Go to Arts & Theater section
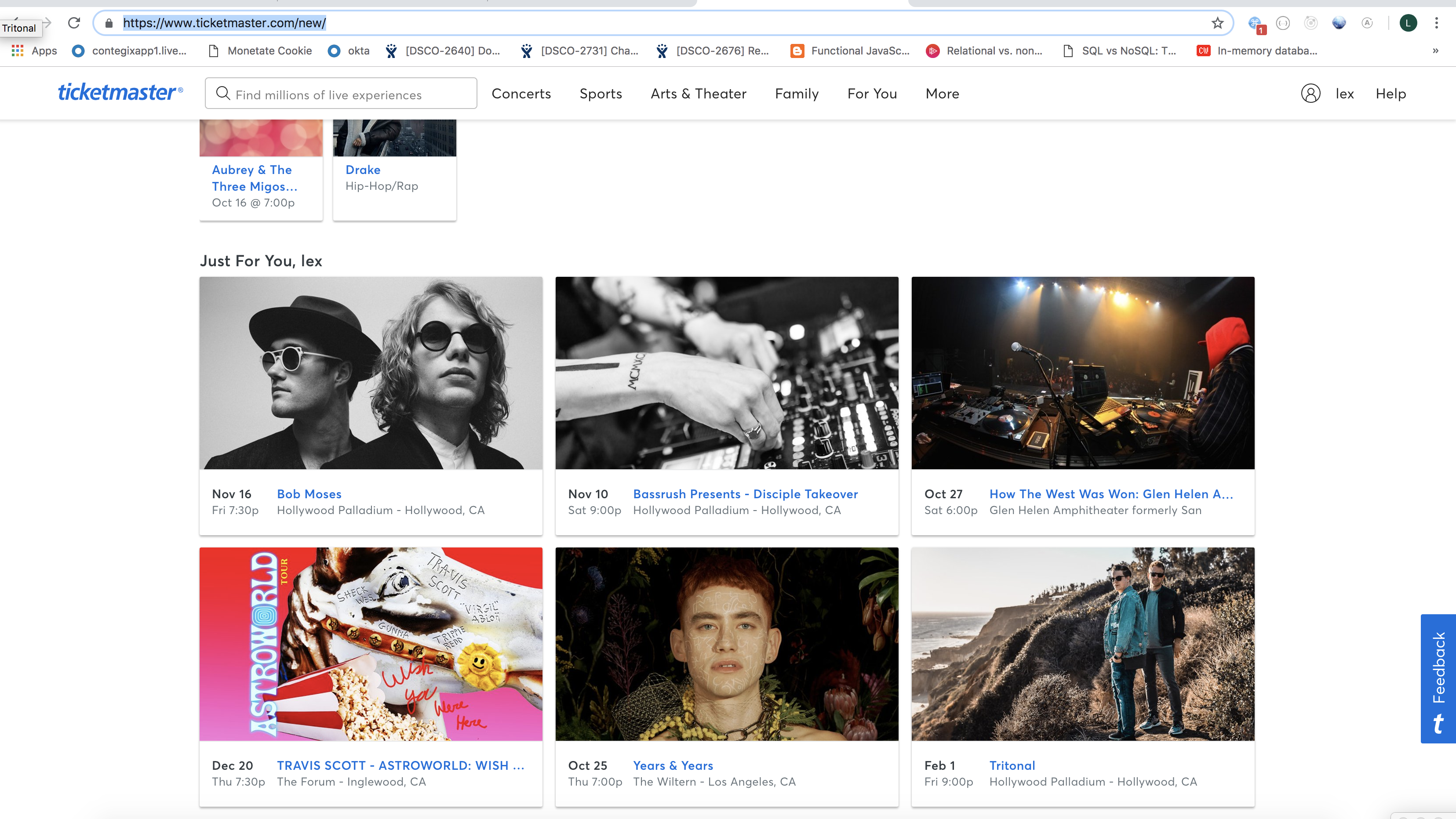Screen dimensions: 1456x819 (x=698, y=94)
